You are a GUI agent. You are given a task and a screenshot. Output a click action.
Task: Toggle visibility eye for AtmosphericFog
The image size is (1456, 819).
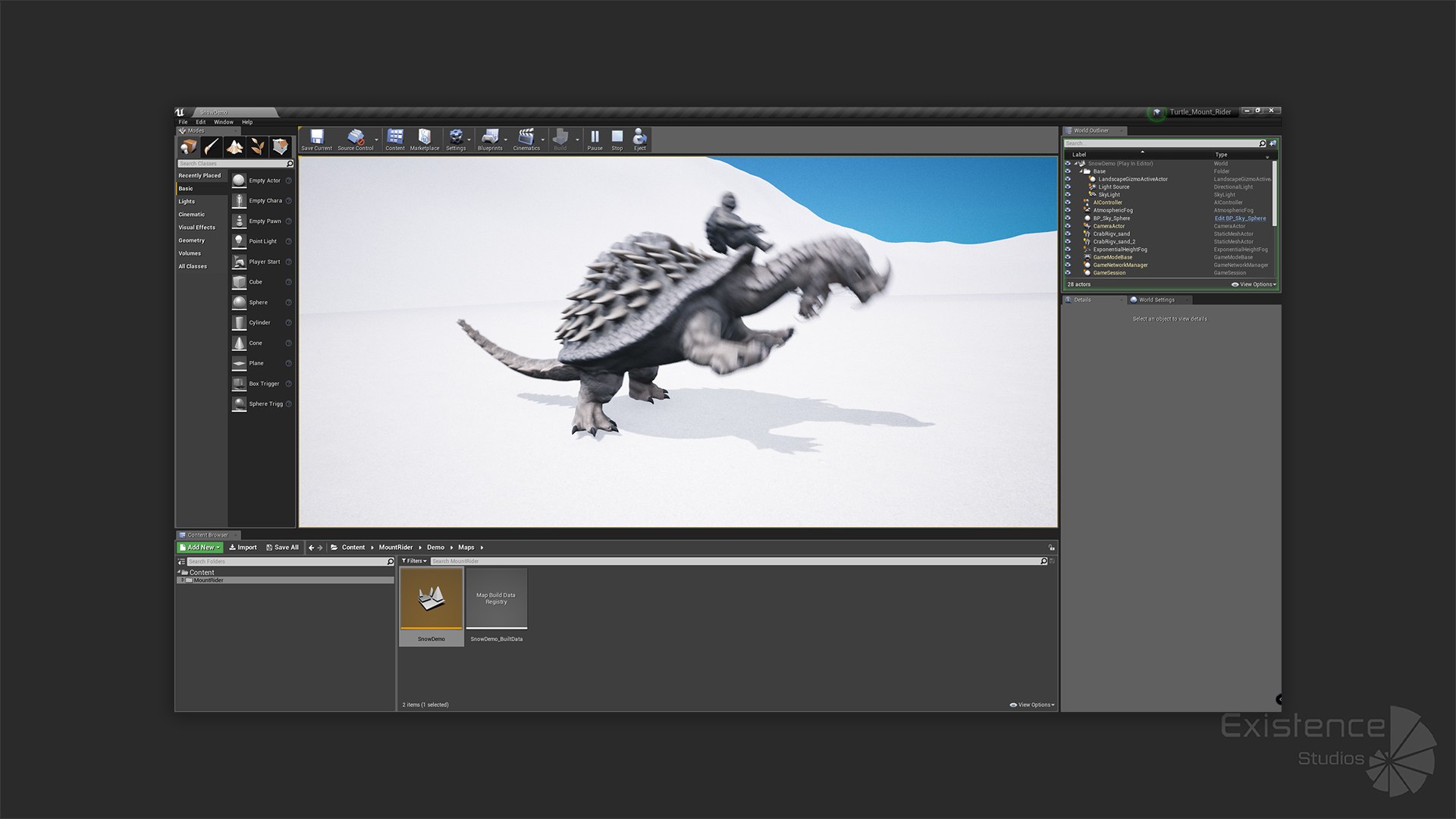point(1068,210)
